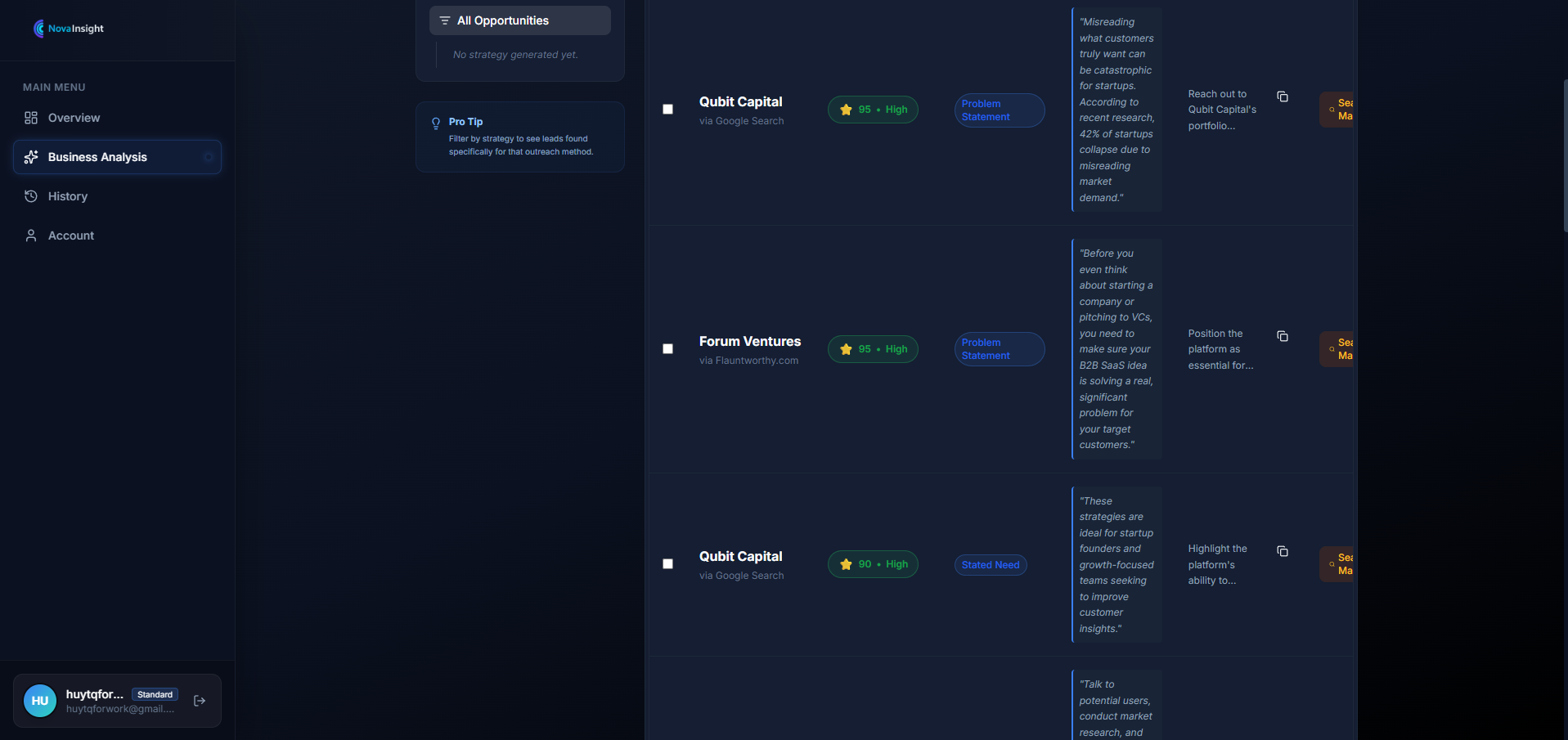Click the Standard plan badge
Viewport: 1568px width, 740px height.
155,693
